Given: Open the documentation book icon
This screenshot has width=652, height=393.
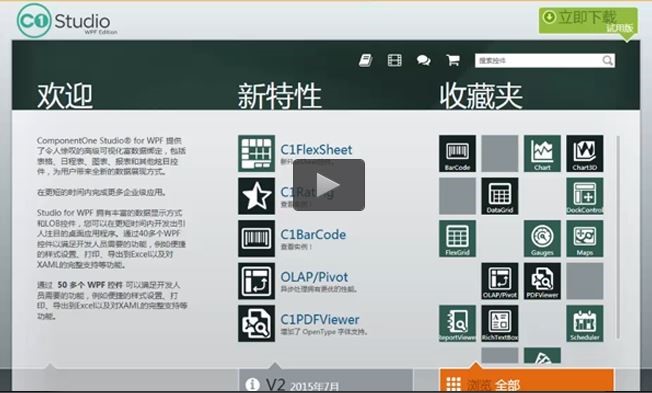Looking at the screenshot, I should click(x=366, y=61).
